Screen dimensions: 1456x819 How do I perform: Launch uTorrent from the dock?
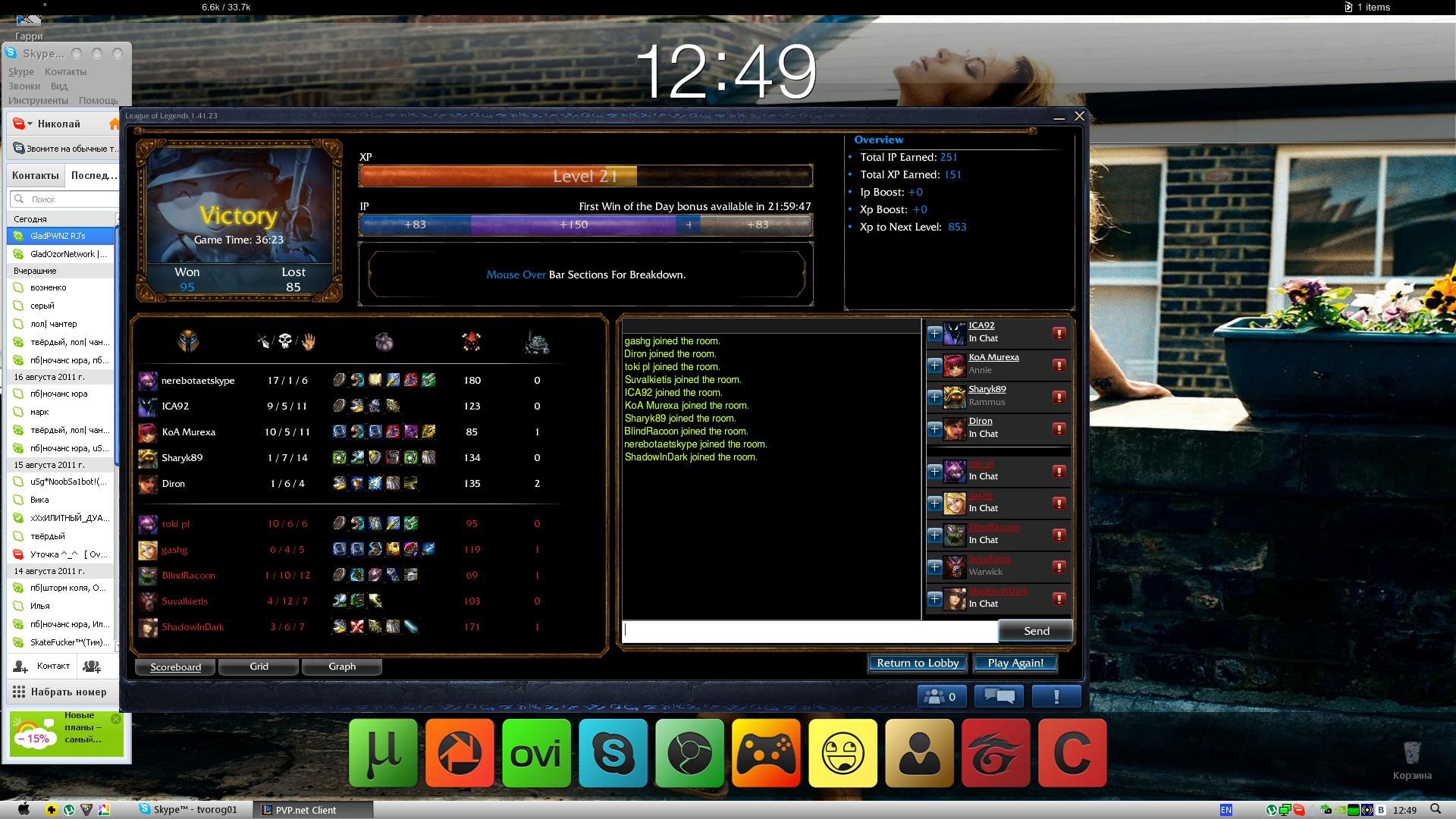coord(383,753)
